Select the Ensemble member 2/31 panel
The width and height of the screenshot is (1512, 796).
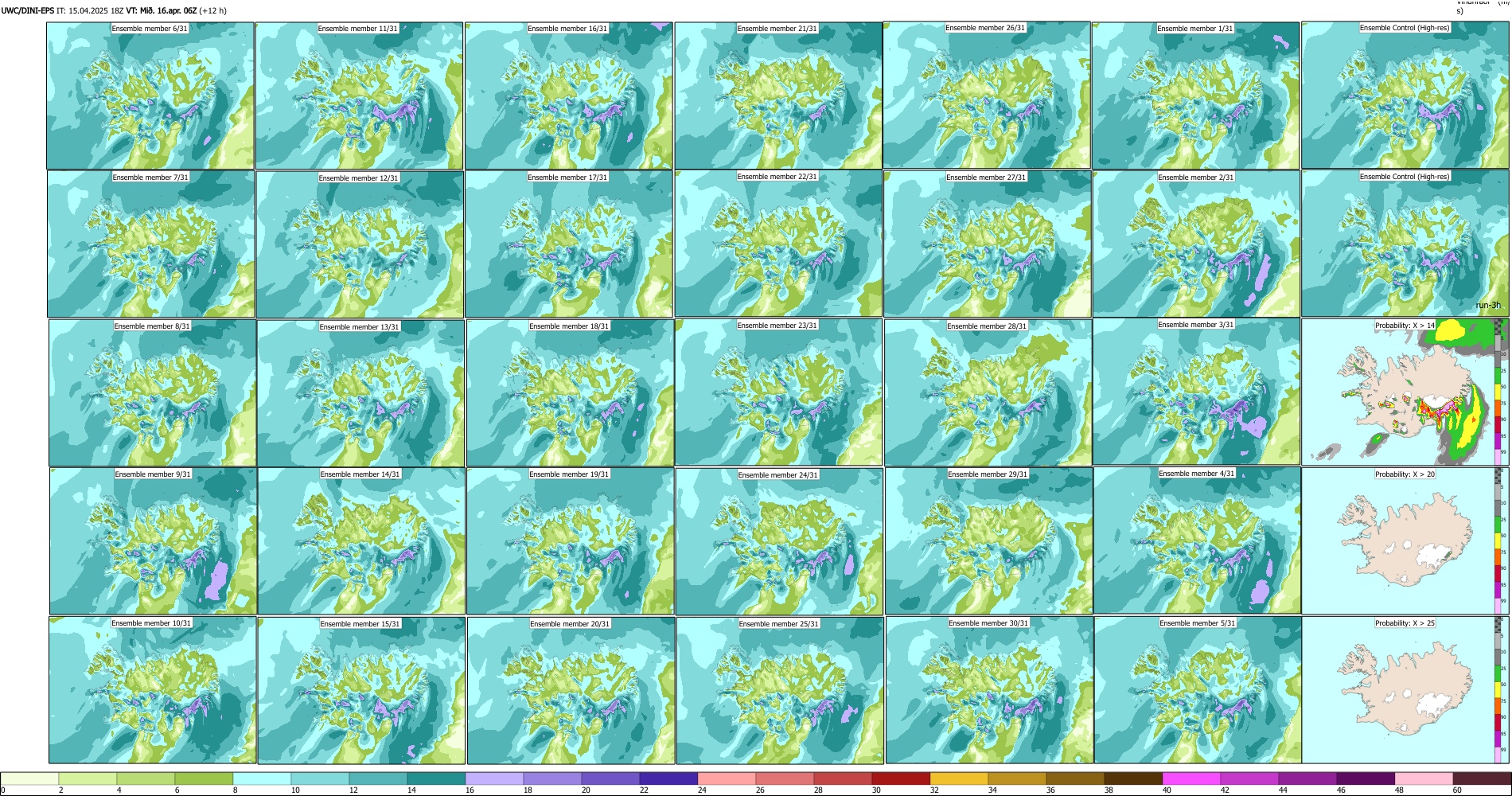coord(1196,244)
